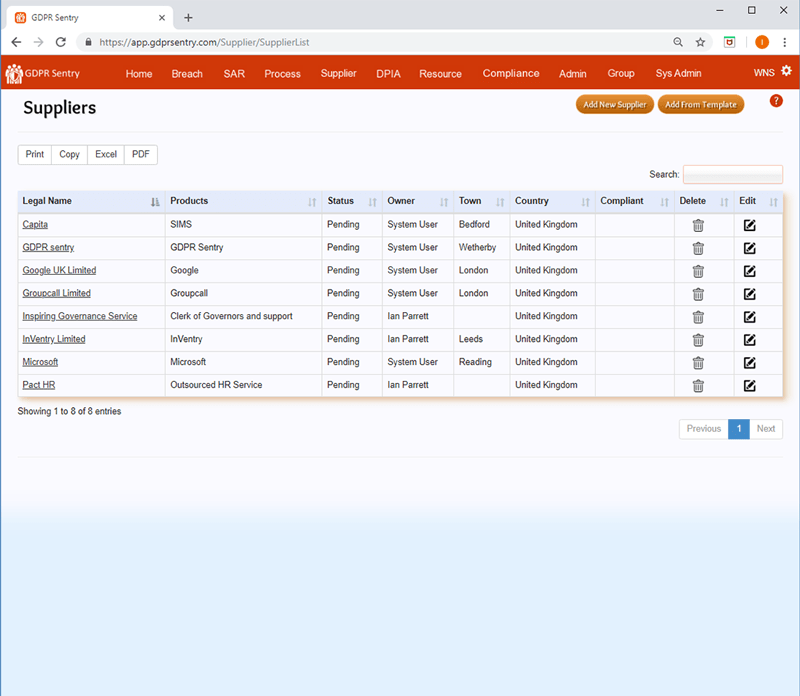This screenshot has height=696, width=800.
Task: Sort table by Compliant column
Action: (635, 201)
